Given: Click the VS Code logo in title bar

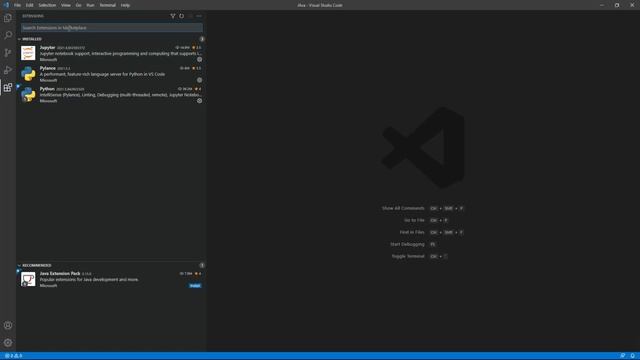Looking at the screenshot, I should coord(6,5).
